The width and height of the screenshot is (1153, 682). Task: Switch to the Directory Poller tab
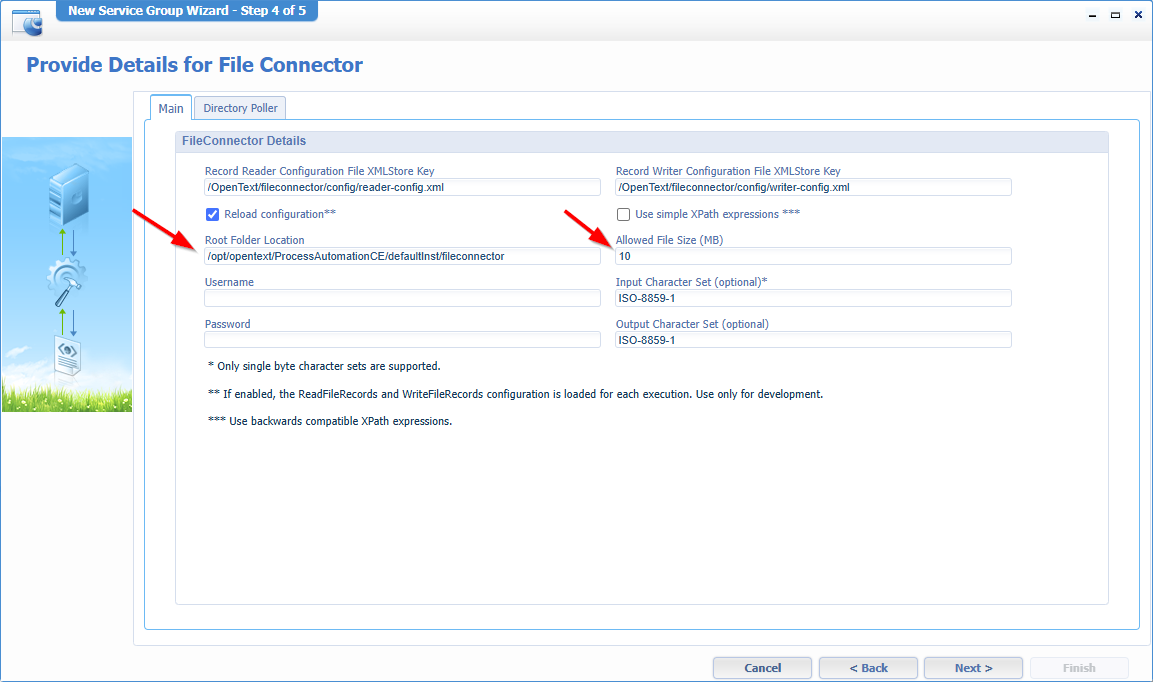(240, 108)
